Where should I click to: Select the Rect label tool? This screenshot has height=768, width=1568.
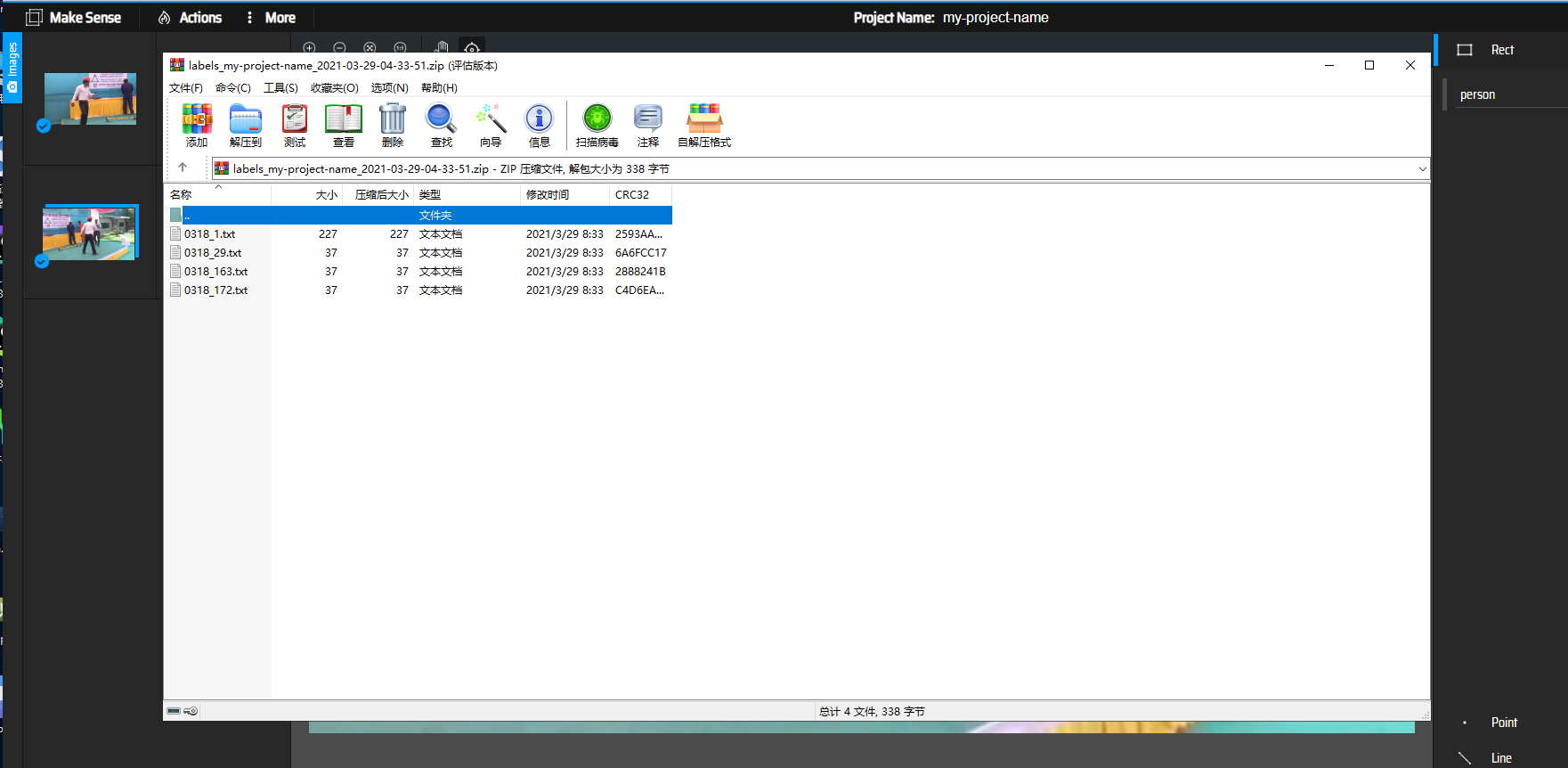pos(1501,50)
